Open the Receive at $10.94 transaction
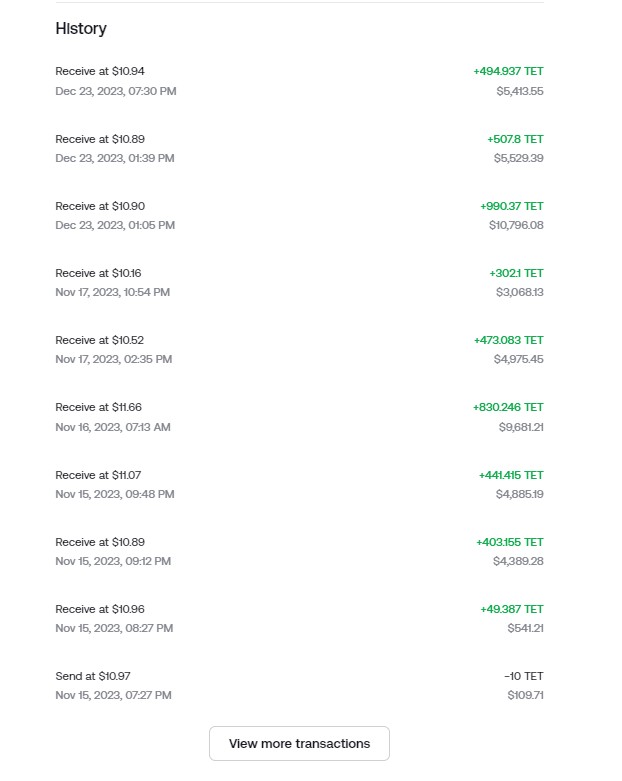This screenshot has width=622, height=781. coord(100,71)
